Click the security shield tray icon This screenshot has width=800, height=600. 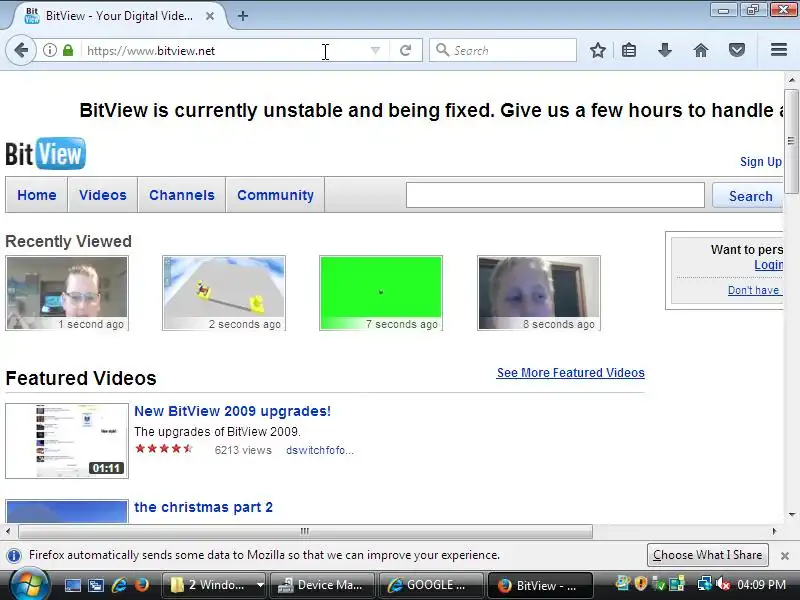click(x=640, y=584)
